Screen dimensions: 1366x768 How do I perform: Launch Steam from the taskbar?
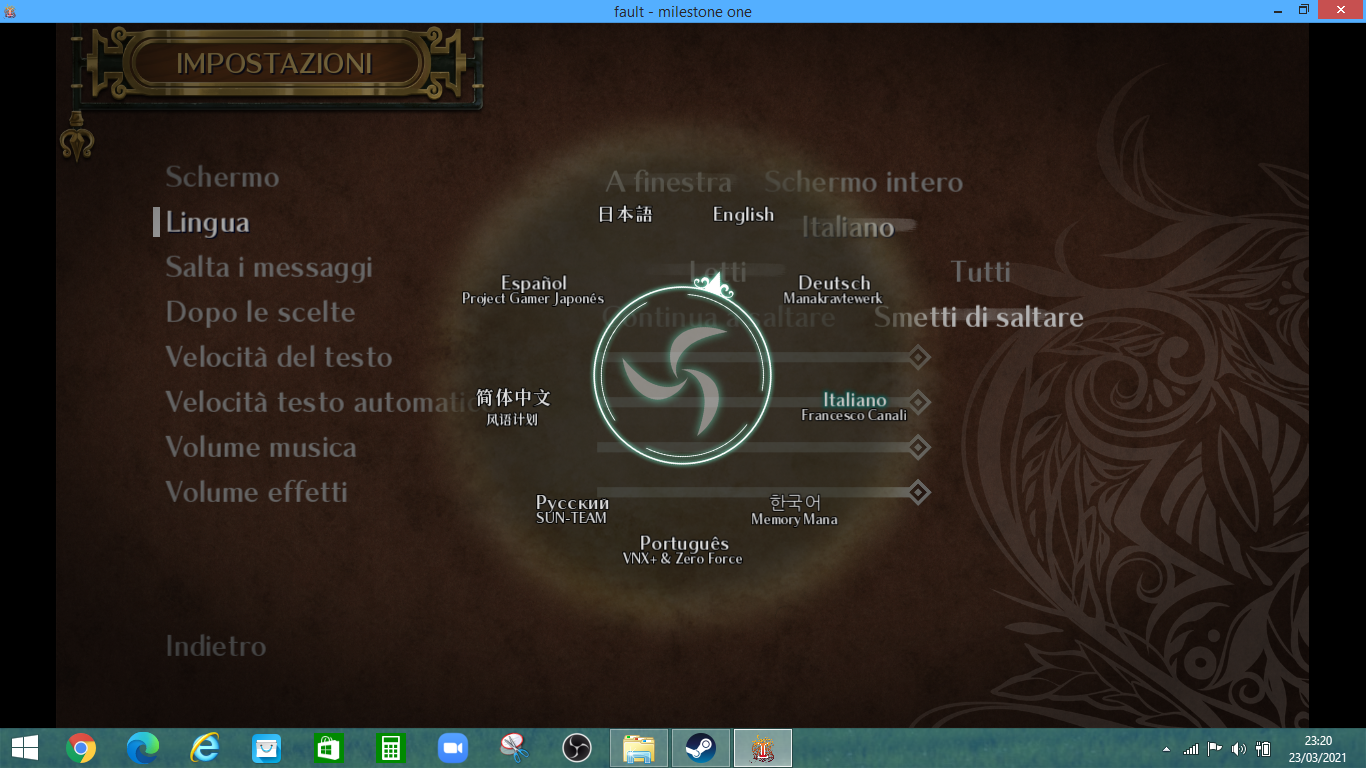700,748
